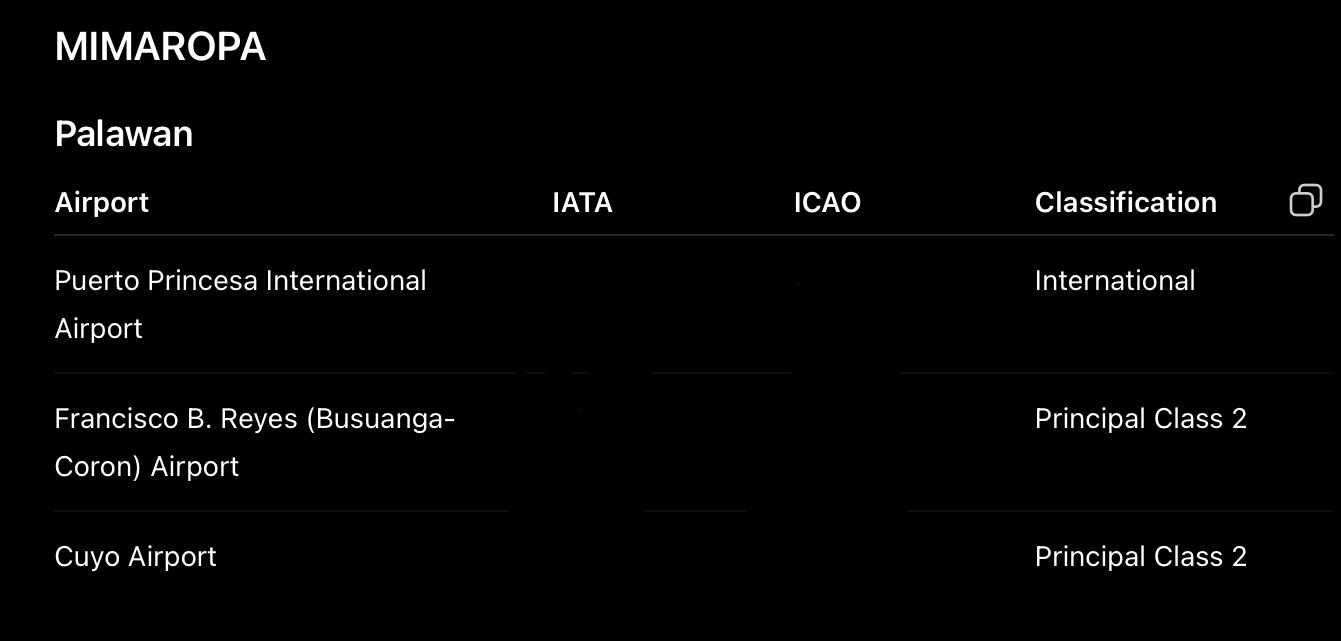Viewport: 1341px width, 641px height.
Task: Click the Classification column header
Action: [1126, 203]
